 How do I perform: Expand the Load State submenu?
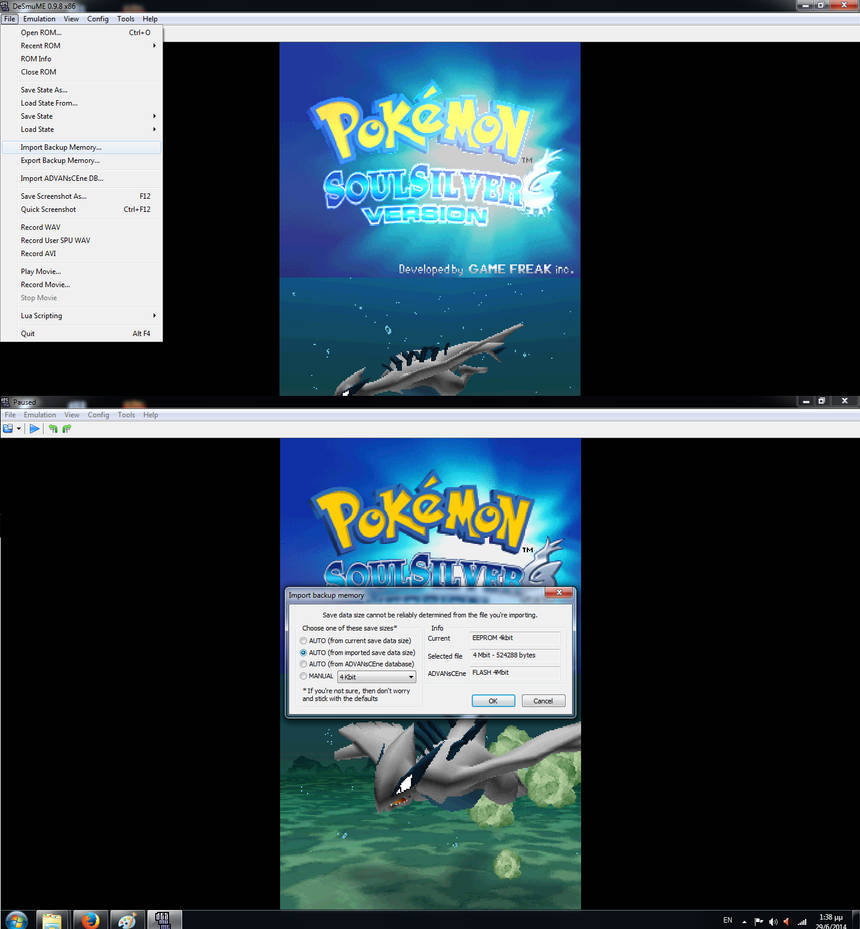coord(82,129)
